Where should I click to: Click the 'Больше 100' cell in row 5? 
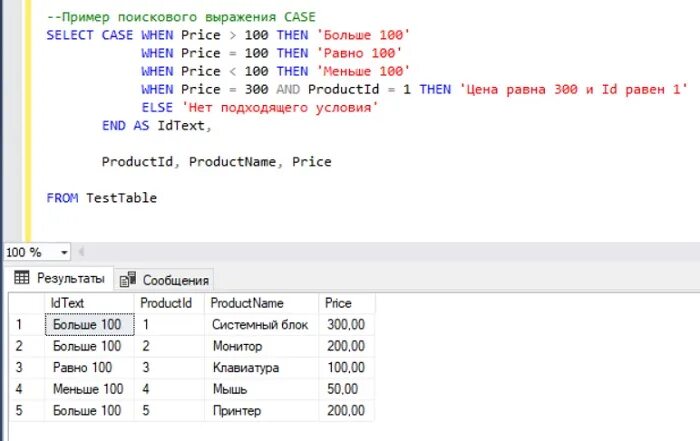coord(89,410)
